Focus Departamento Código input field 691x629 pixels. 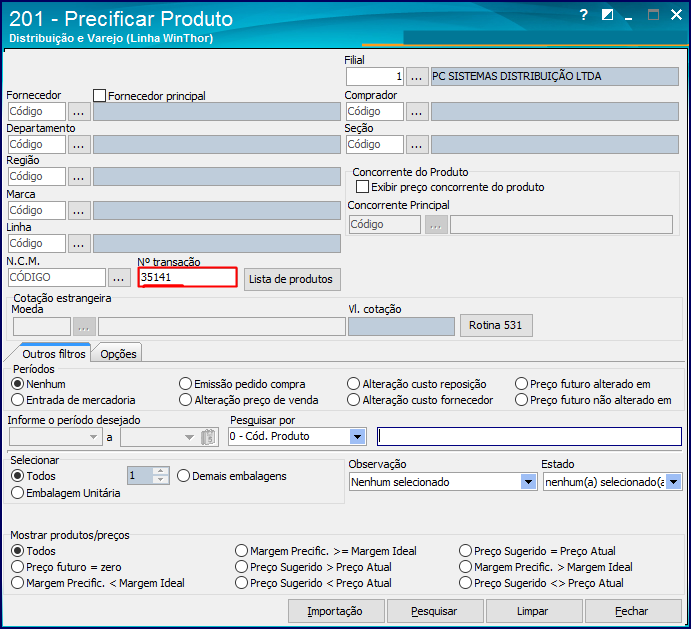[x=37, y=145]
